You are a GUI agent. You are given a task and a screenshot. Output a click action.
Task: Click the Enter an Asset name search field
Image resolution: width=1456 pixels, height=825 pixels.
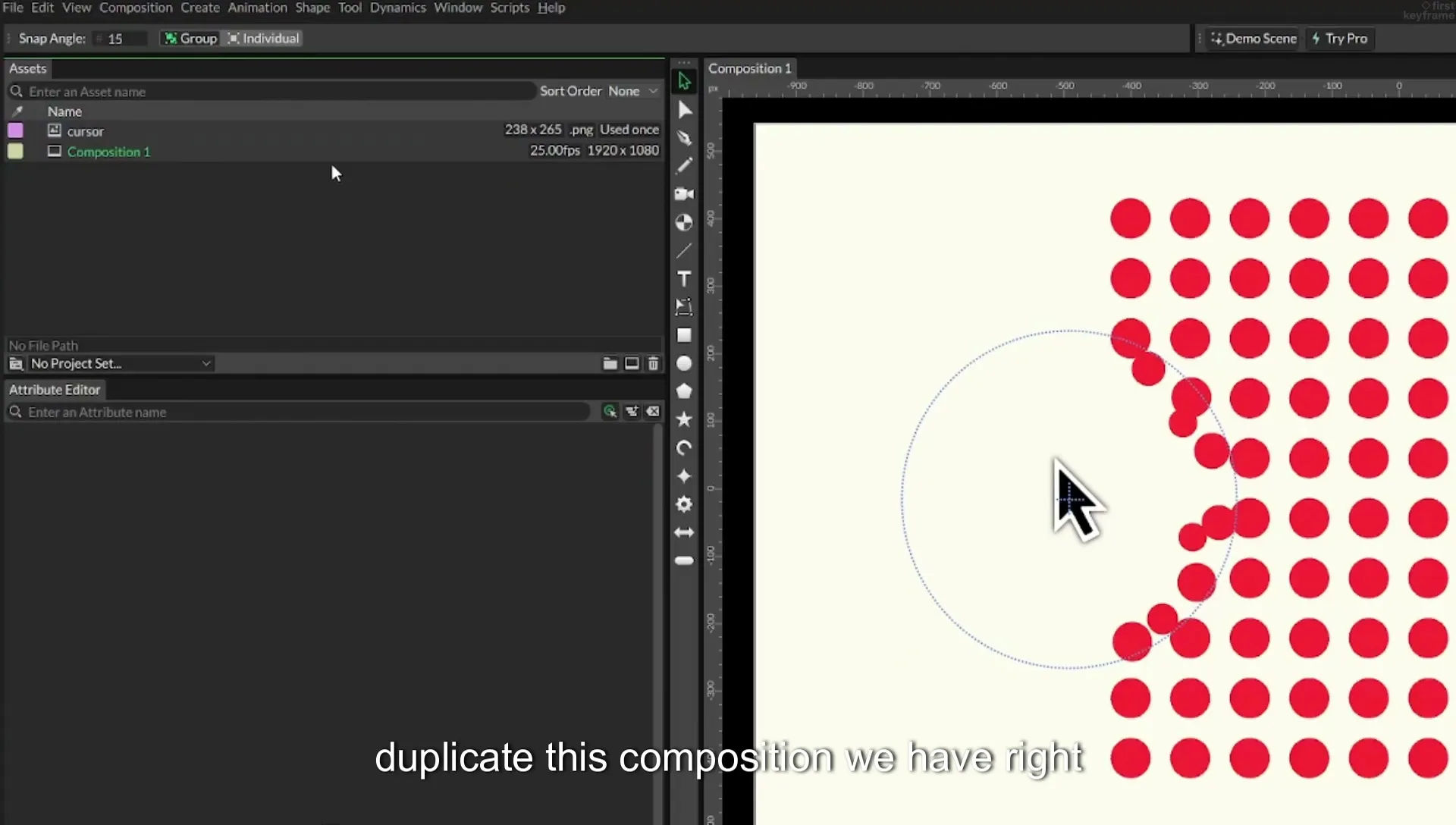click(271, 92)
